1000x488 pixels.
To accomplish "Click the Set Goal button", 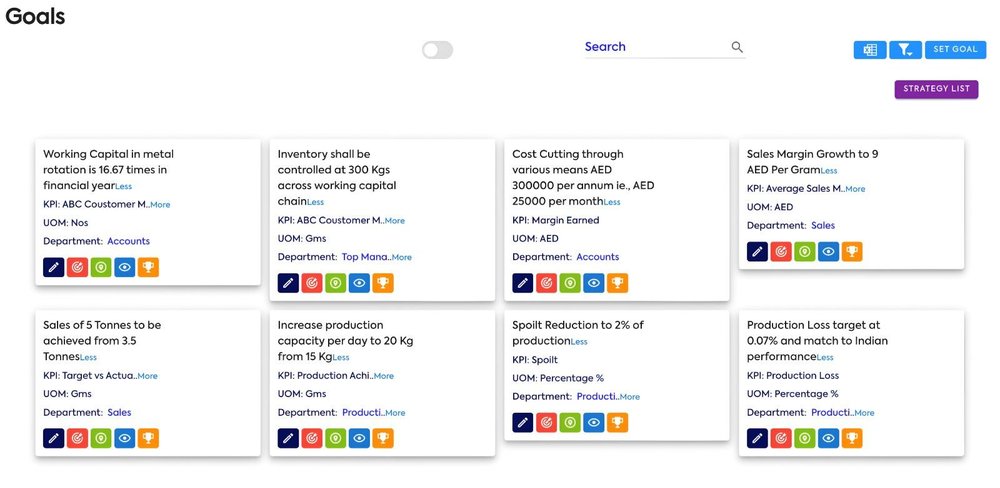I will (955, 50).
